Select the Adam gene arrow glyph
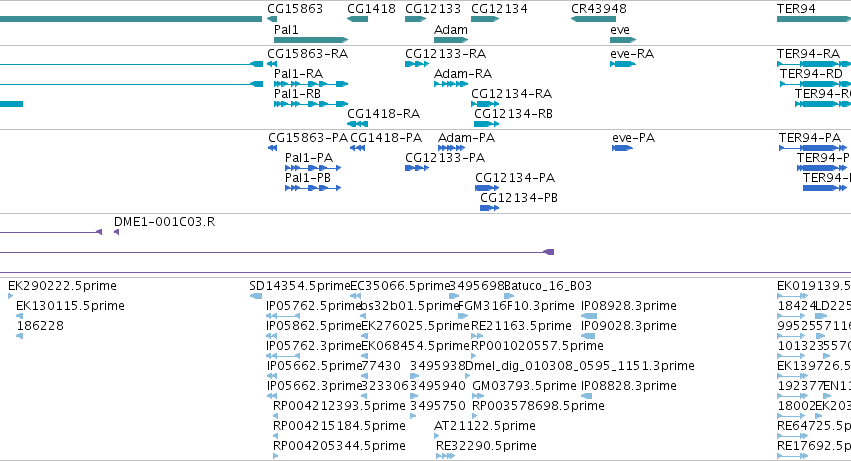851x461 pixels. coord(450,40)
